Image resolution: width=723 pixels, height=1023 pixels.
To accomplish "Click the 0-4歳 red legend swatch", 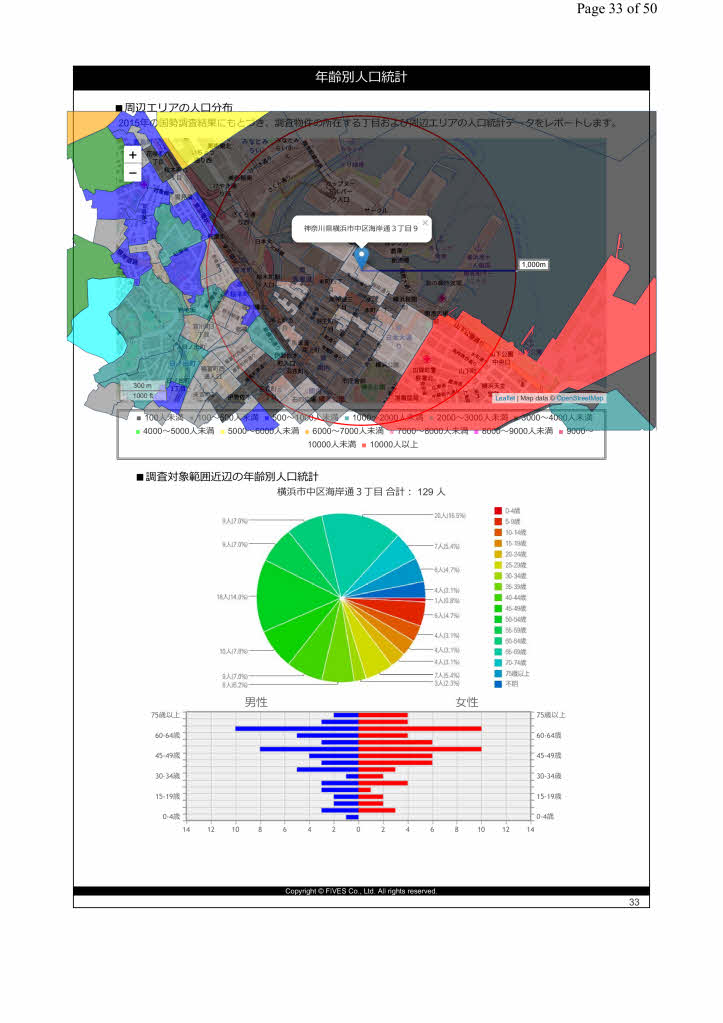I will click(x=498, y=511).
